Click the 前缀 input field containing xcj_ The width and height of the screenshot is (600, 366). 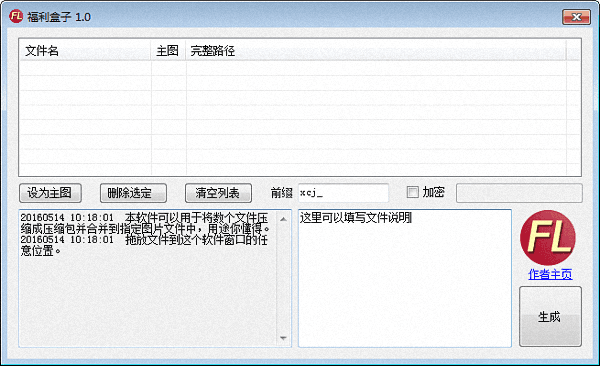pyautogui.click(x=343, y=193)
